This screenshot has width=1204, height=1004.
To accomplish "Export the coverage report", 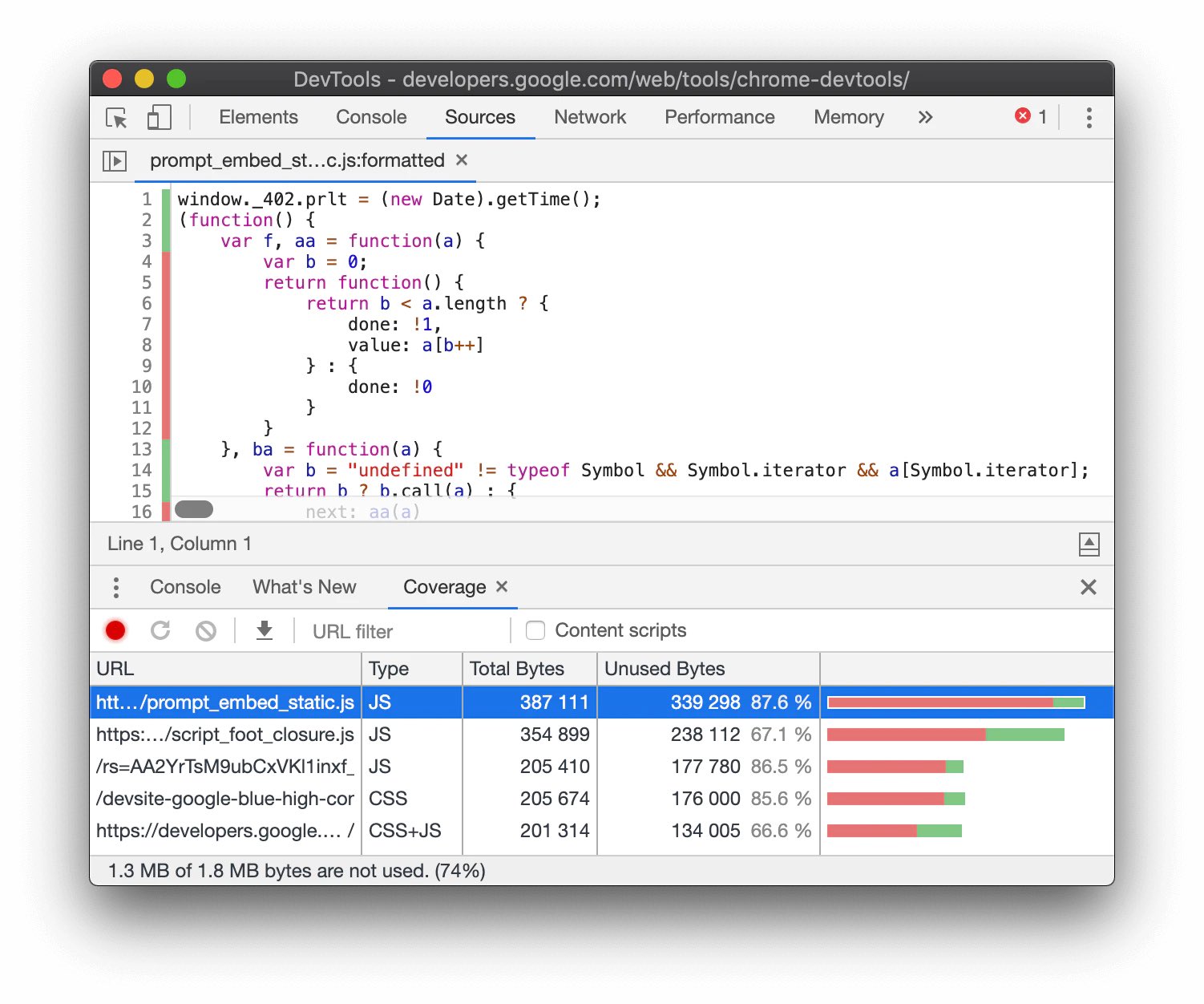I will tap(265, 630).
